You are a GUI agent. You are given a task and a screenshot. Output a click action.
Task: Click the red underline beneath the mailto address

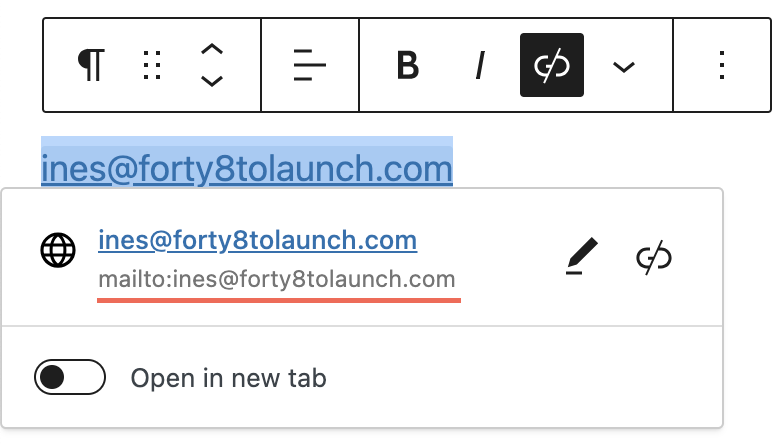pyautogui.click(x=279, y=298)
